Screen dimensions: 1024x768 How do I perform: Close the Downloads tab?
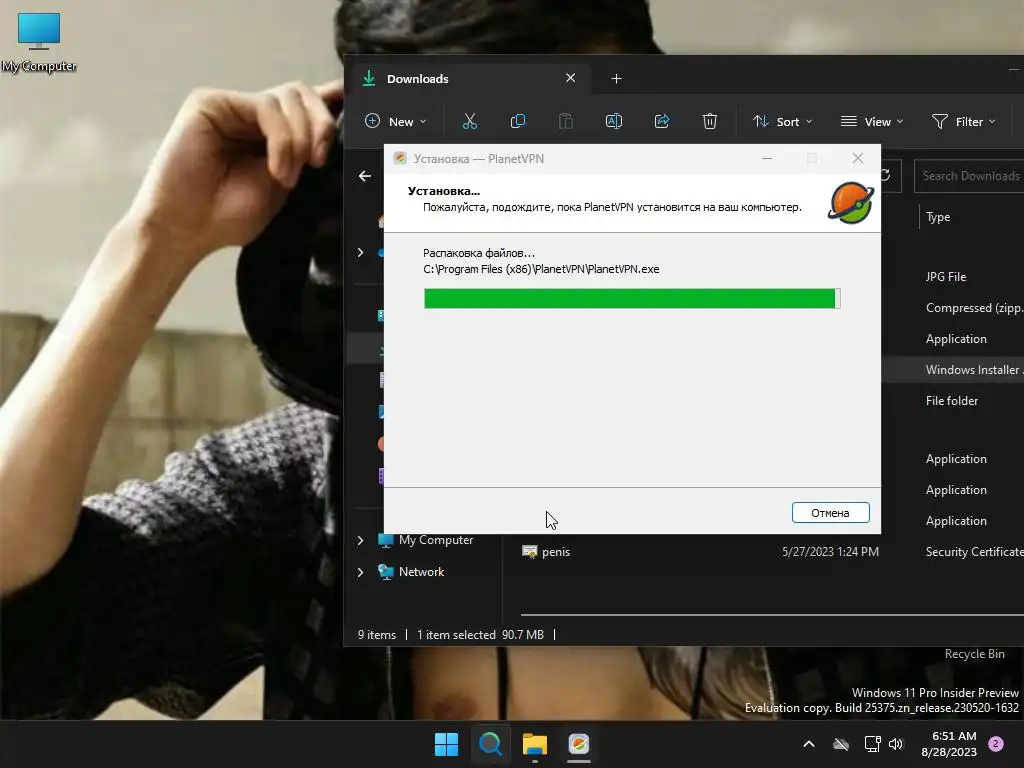(571, 78)
